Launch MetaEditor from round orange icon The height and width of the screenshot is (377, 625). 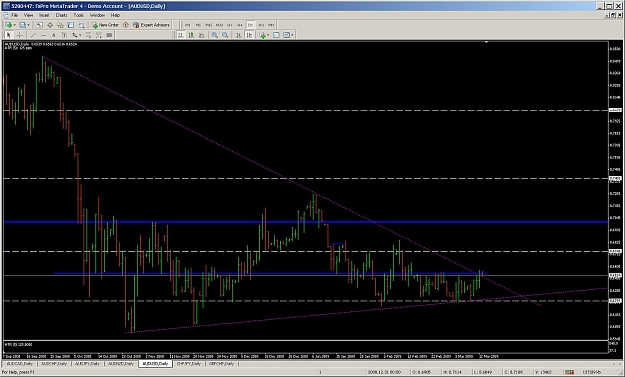(x=126, y=25)
